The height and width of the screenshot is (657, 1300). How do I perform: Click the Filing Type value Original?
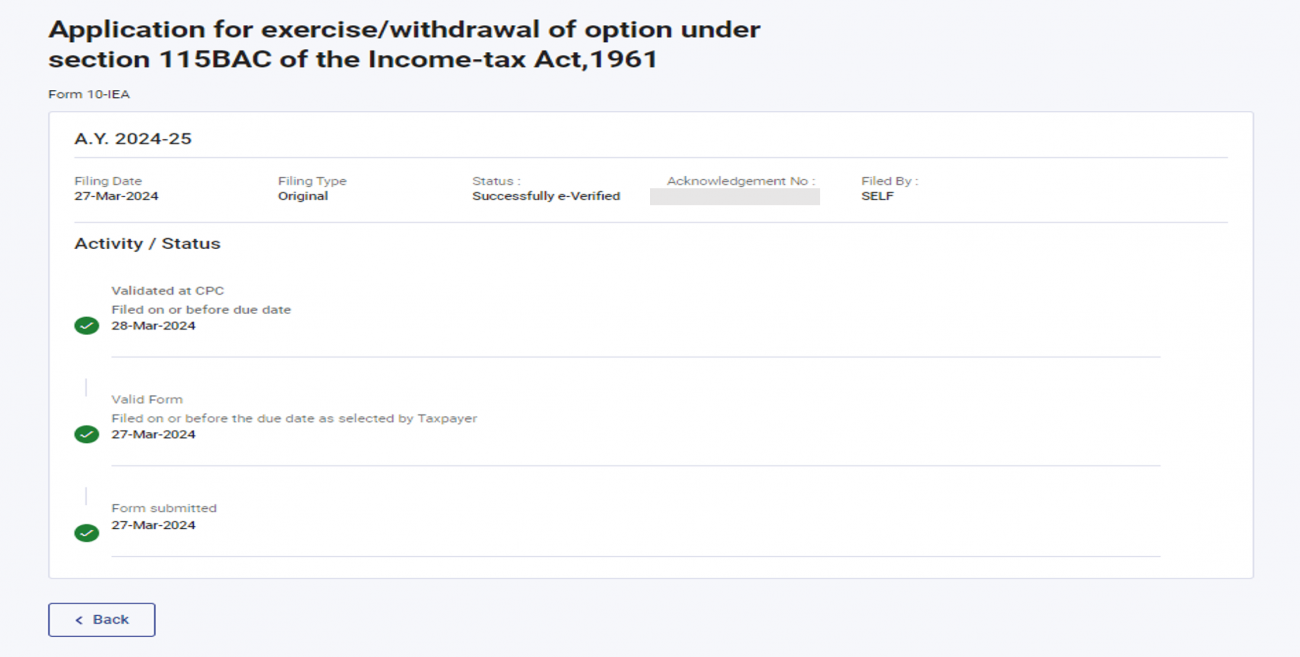click(x=303, y=196)
